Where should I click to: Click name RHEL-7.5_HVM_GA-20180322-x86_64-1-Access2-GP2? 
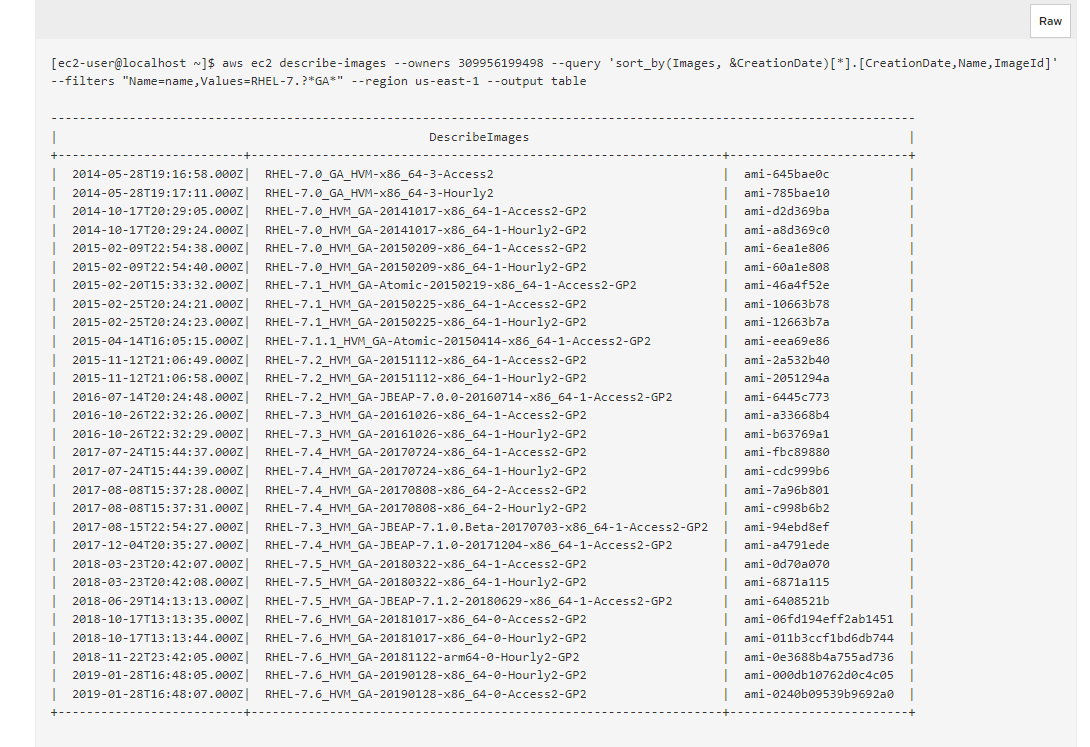tap(425, 564)
